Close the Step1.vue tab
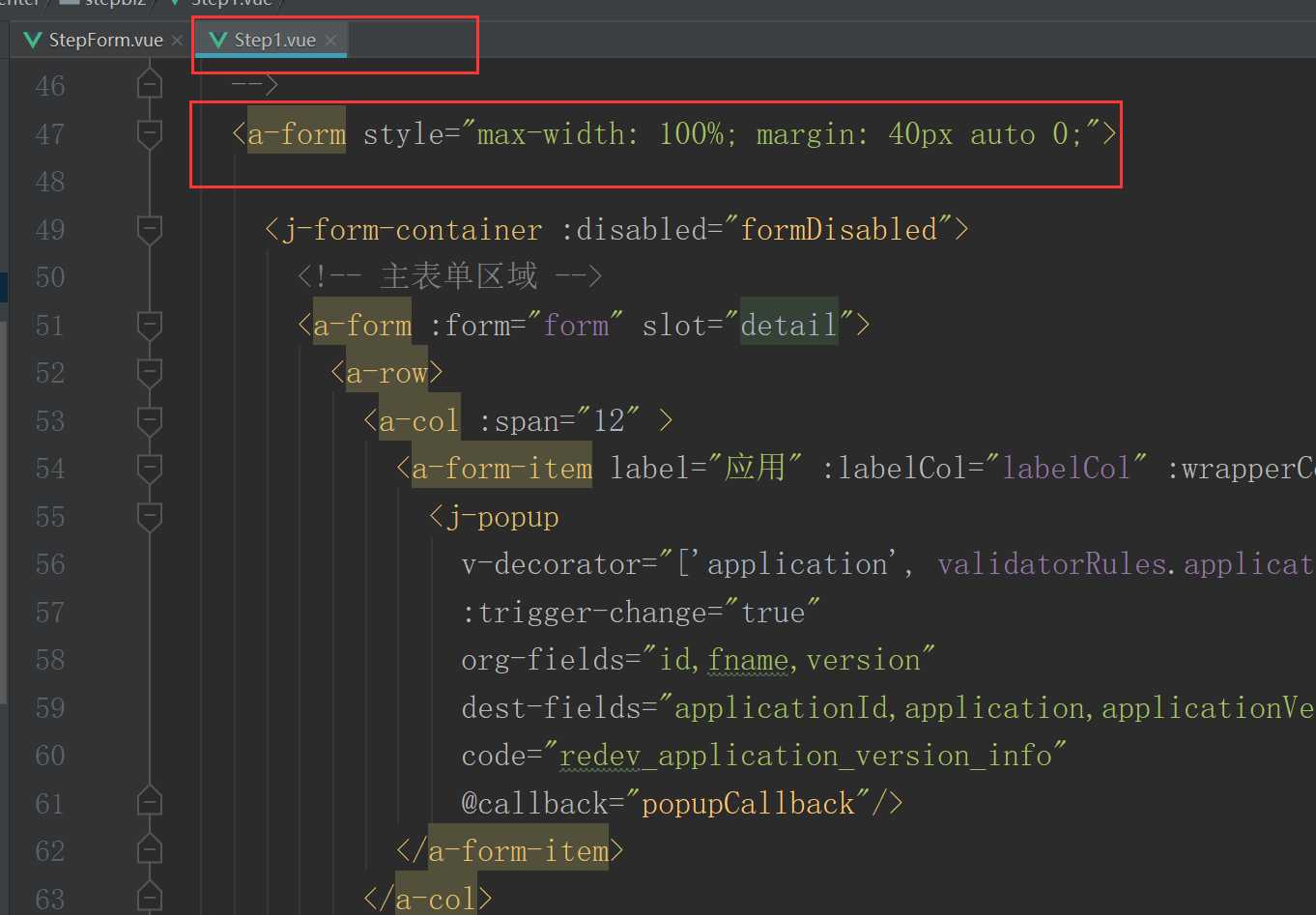This screenshot has width=1316, height=915. coord(330,41)
